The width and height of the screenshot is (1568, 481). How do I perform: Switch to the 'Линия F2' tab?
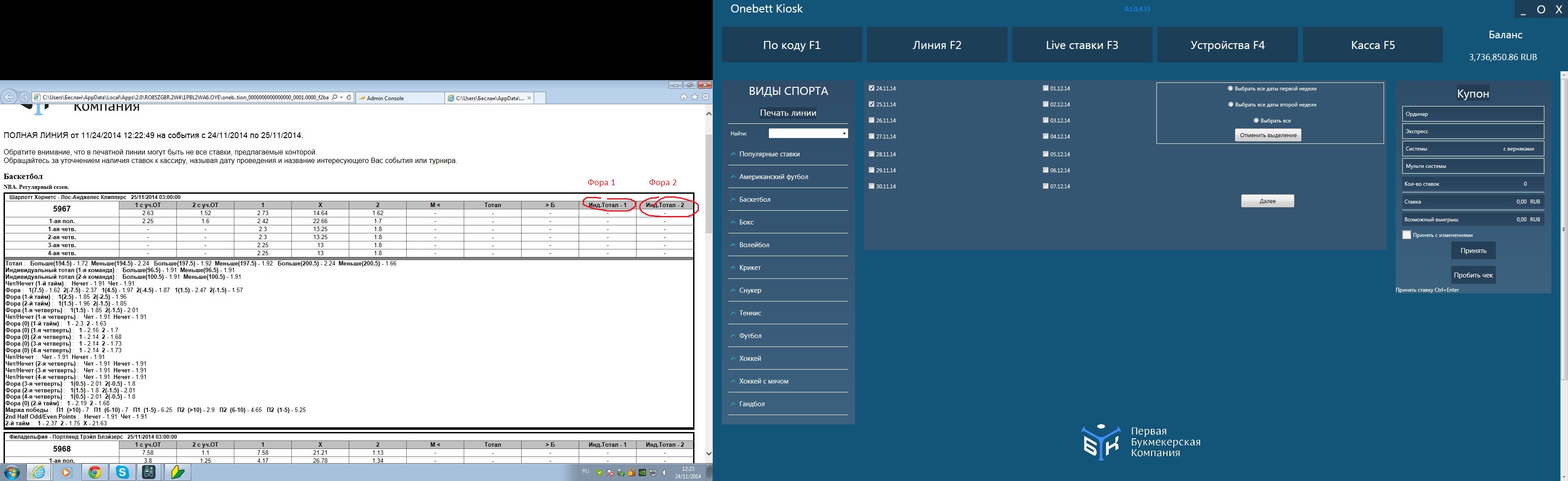tap(937, 45)
